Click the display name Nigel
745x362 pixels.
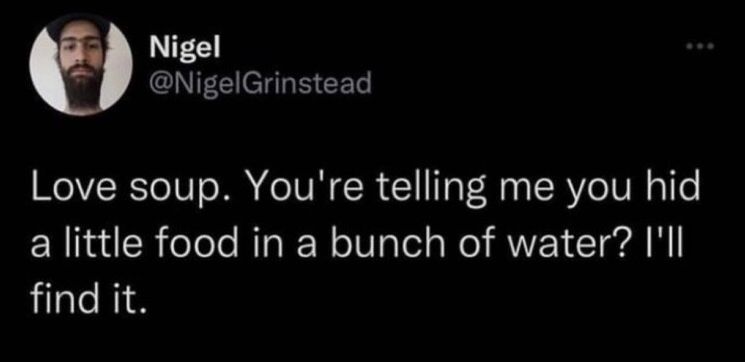pyautogui.click(x=185, y=48)
